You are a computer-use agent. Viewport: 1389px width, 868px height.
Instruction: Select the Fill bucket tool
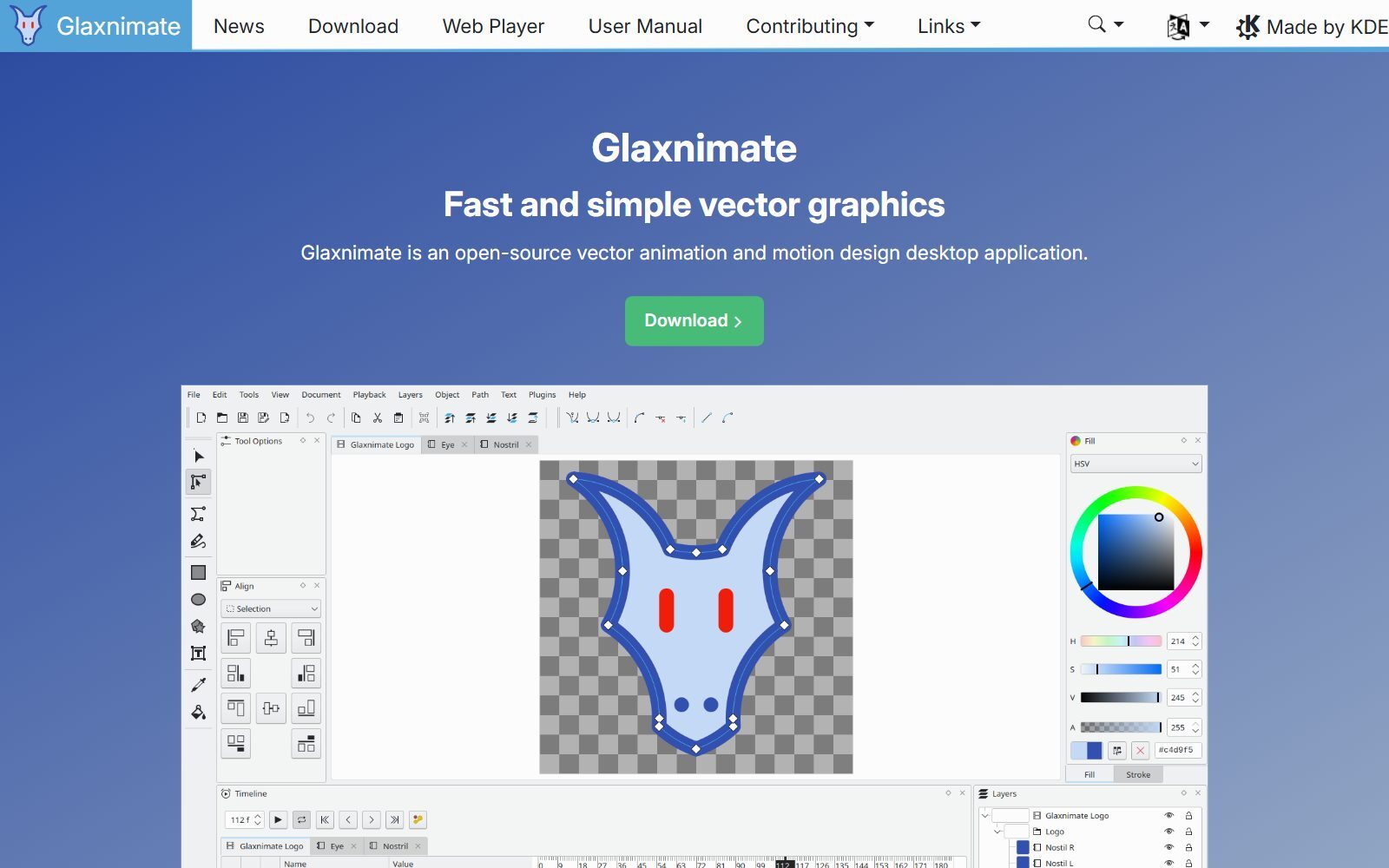coord(199,713)
